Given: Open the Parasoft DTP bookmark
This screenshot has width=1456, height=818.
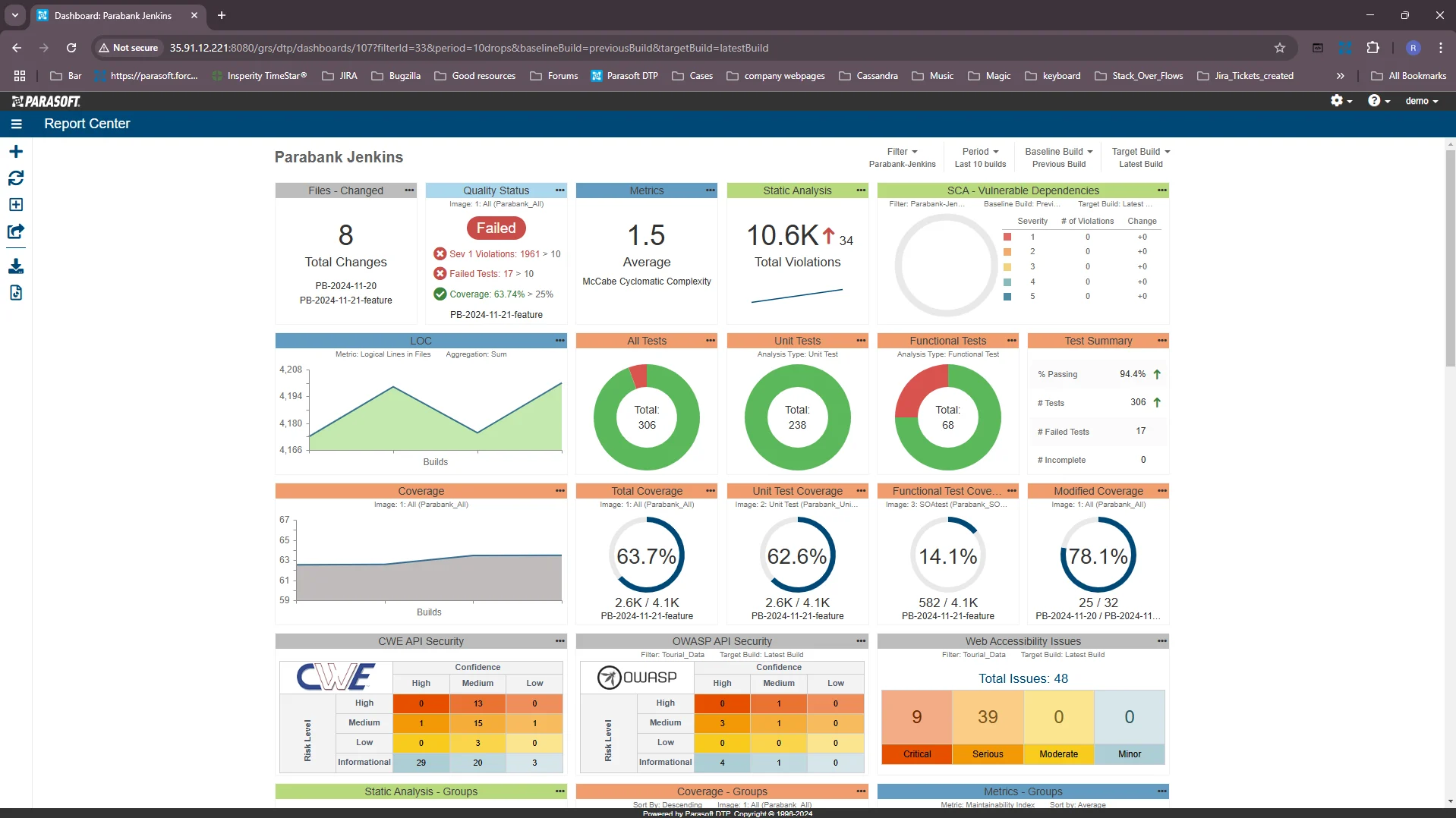Looking at the screenshot, I should pyautogui.click(x=624, y=76).
